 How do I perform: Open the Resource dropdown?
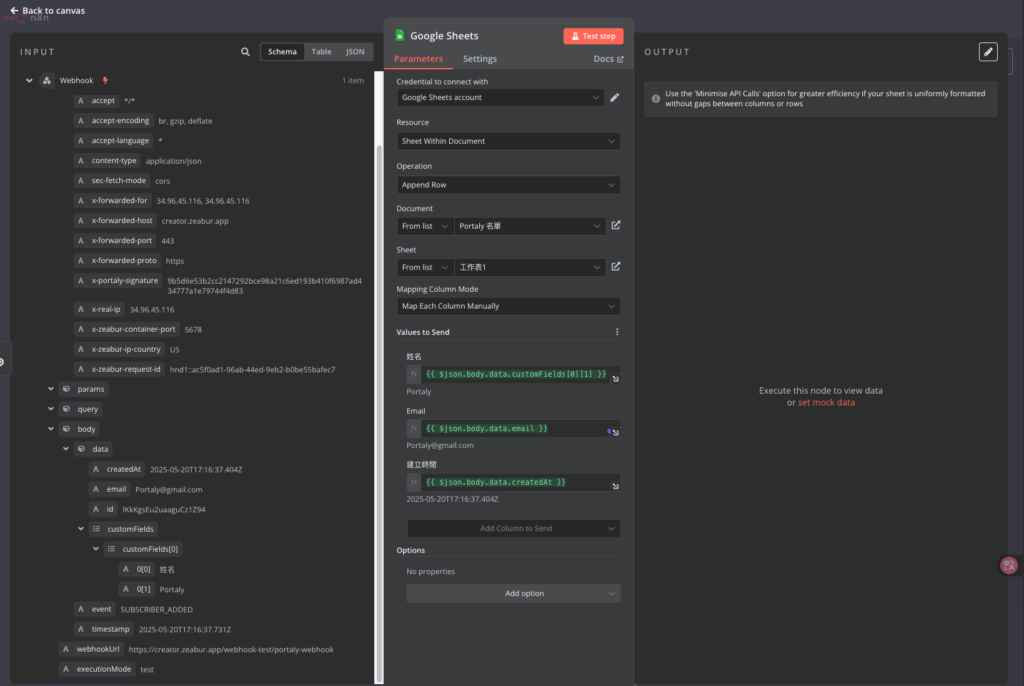coord(508,141)
